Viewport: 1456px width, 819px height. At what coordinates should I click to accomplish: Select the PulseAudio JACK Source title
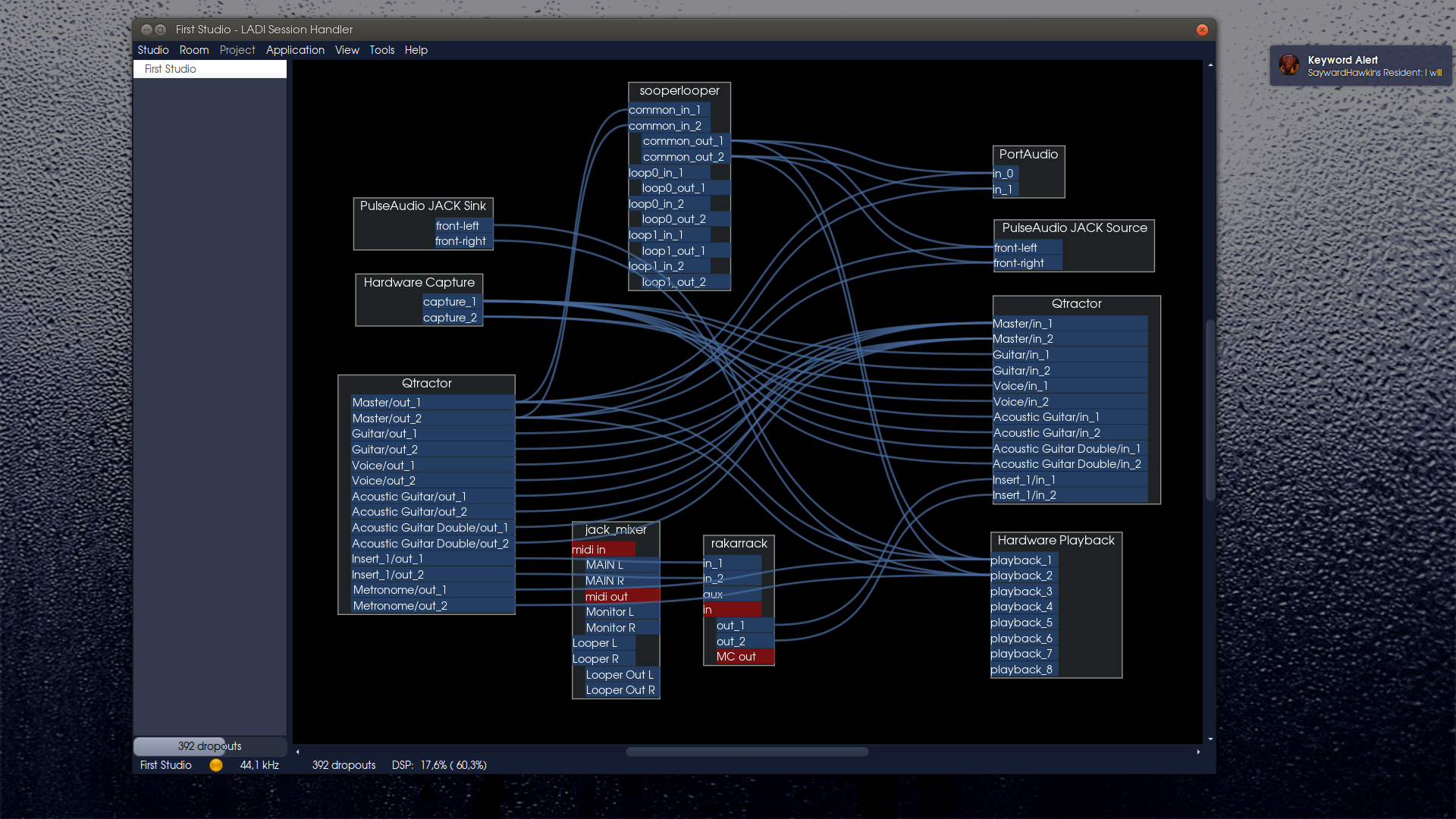(x=1075, y=228)
